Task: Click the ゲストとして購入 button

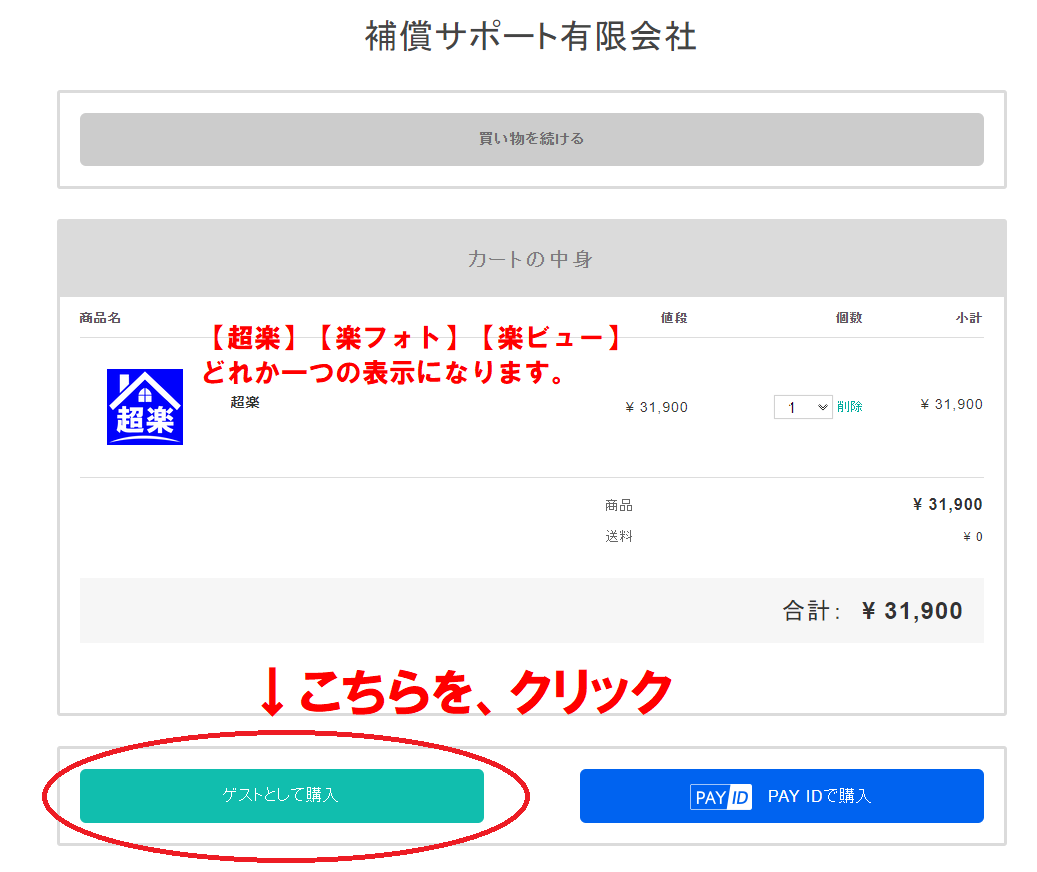Action: (x=281, y=796)
